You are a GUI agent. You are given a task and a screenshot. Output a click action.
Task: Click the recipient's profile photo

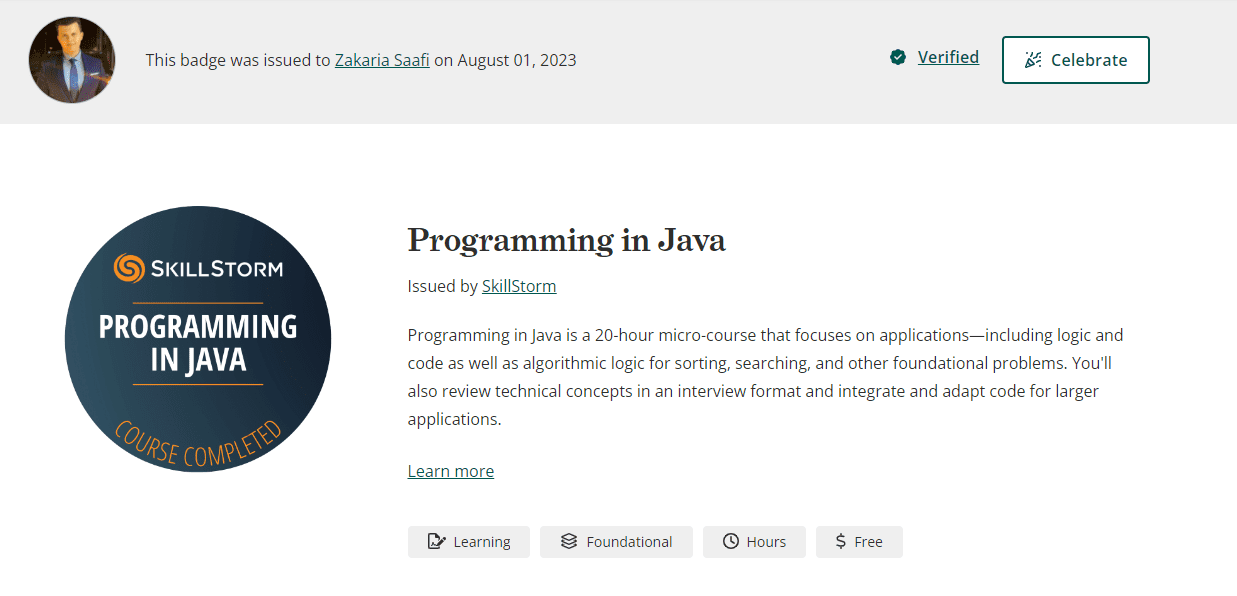pyautogui.click(x=72, y=60)
